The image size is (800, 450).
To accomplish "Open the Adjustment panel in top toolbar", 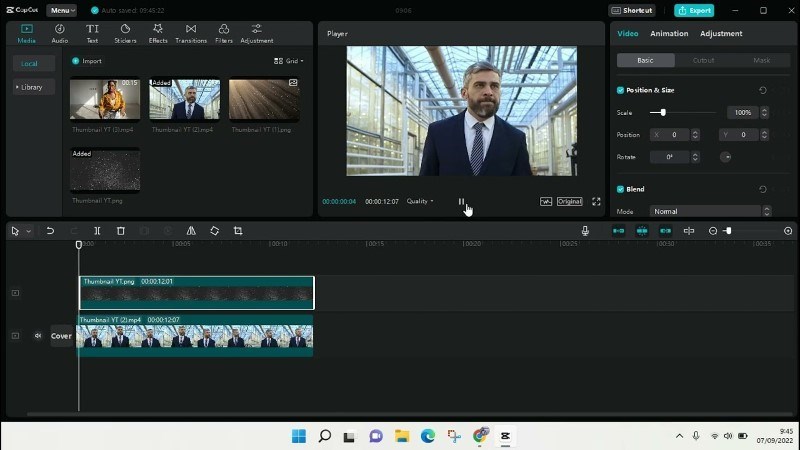I will (x=257, y=34).
